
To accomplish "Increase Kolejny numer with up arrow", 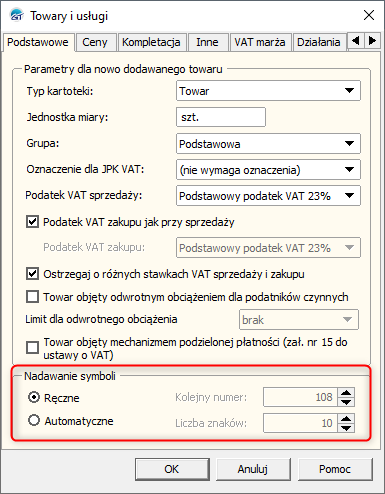I will (346, 393).
